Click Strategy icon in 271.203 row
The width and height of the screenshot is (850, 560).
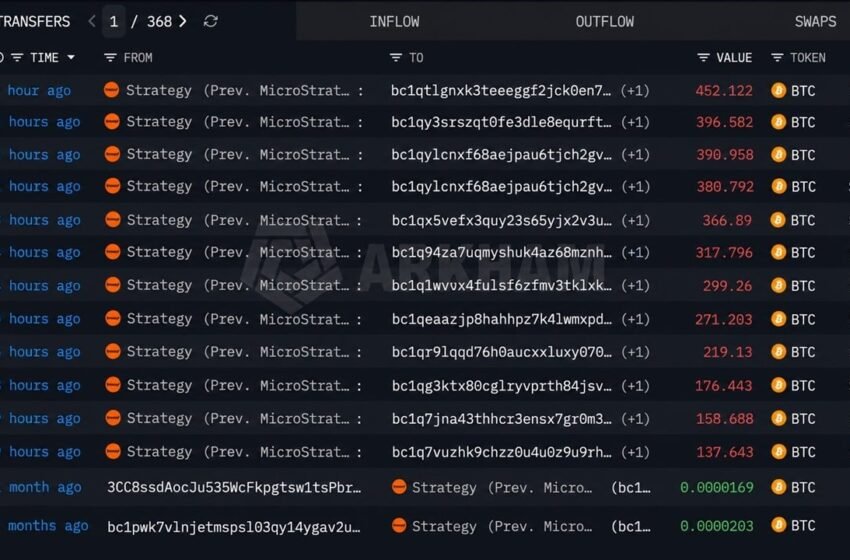113,319
